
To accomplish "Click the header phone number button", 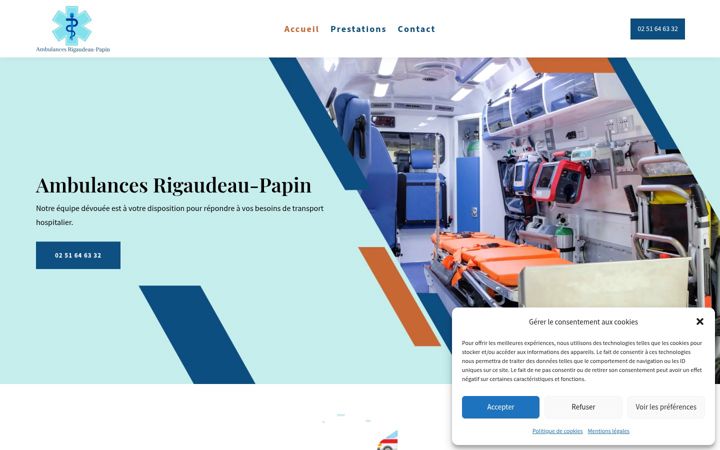I will [x=657, y=29].
